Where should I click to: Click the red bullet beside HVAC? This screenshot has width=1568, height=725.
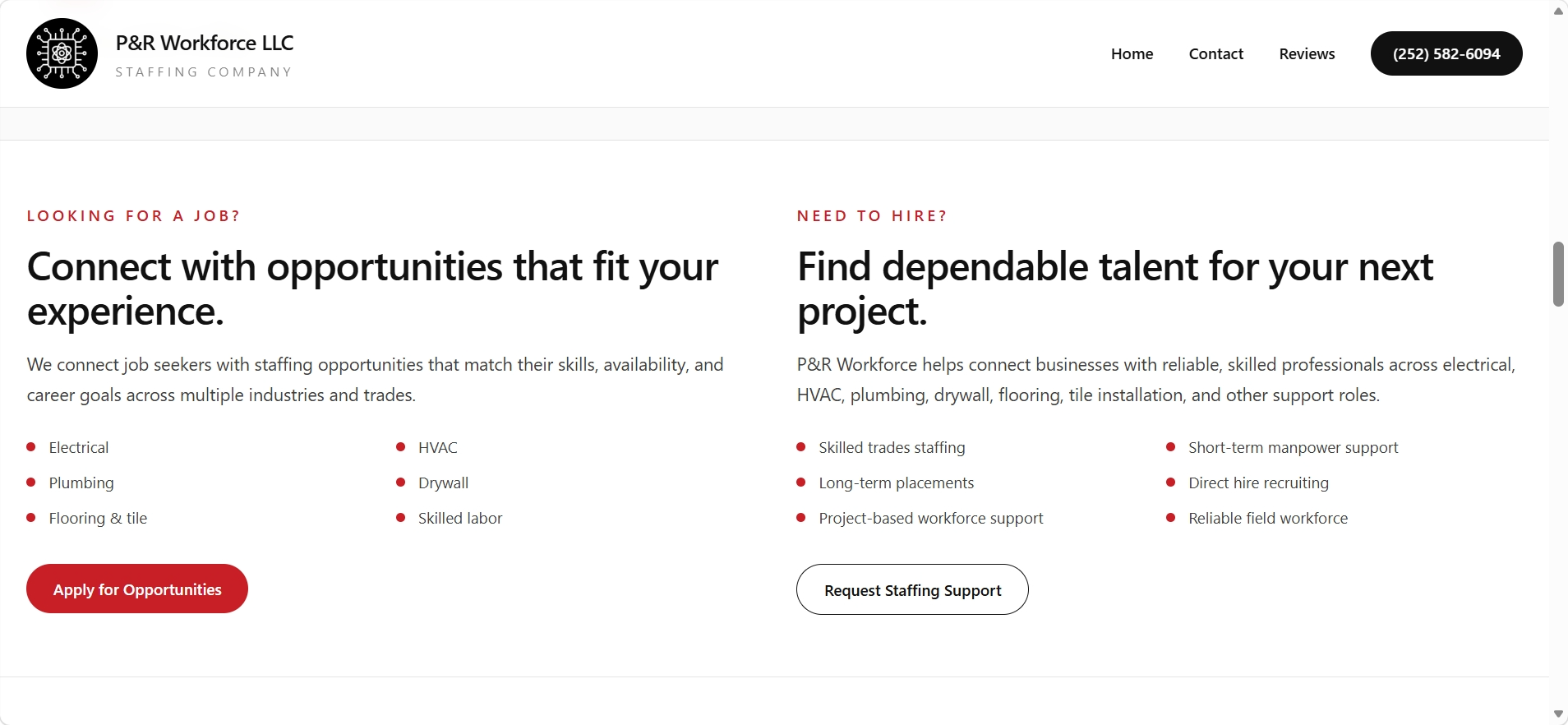point(401,447)
